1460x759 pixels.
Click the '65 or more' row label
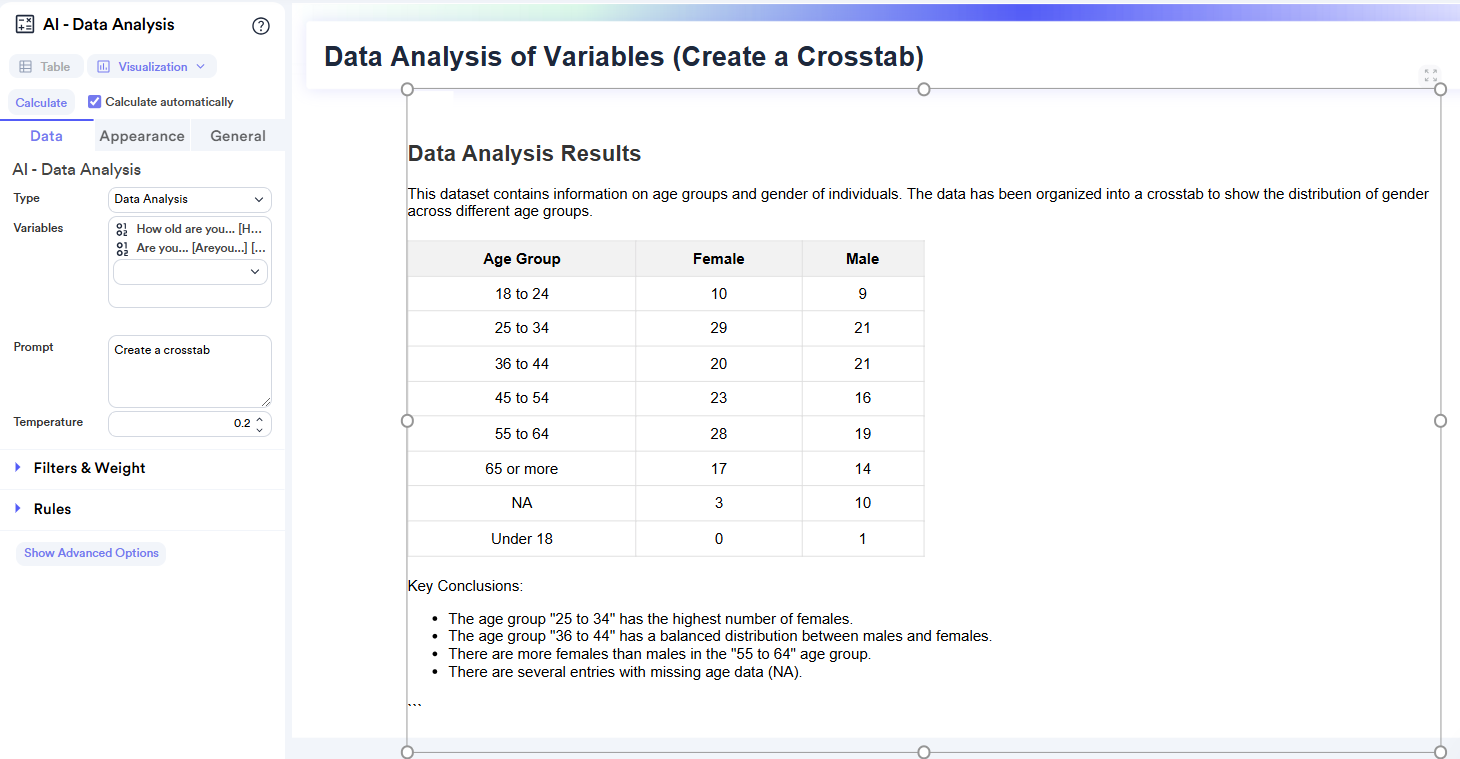tap(521, 469)
